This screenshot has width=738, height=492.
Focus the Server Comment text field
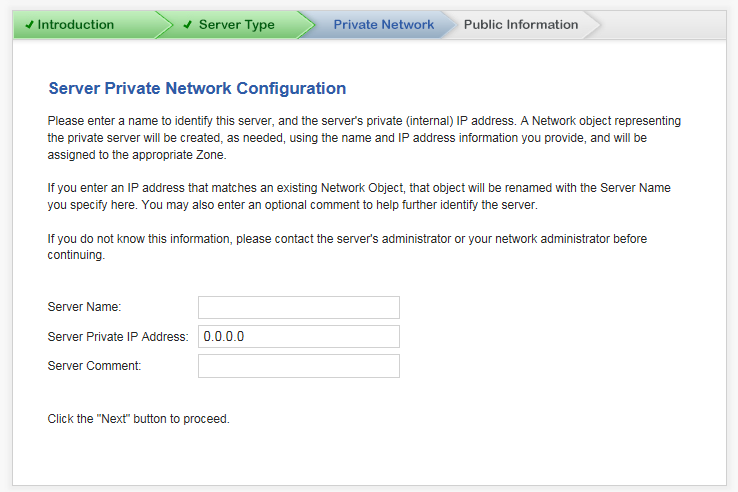(299, 366)
